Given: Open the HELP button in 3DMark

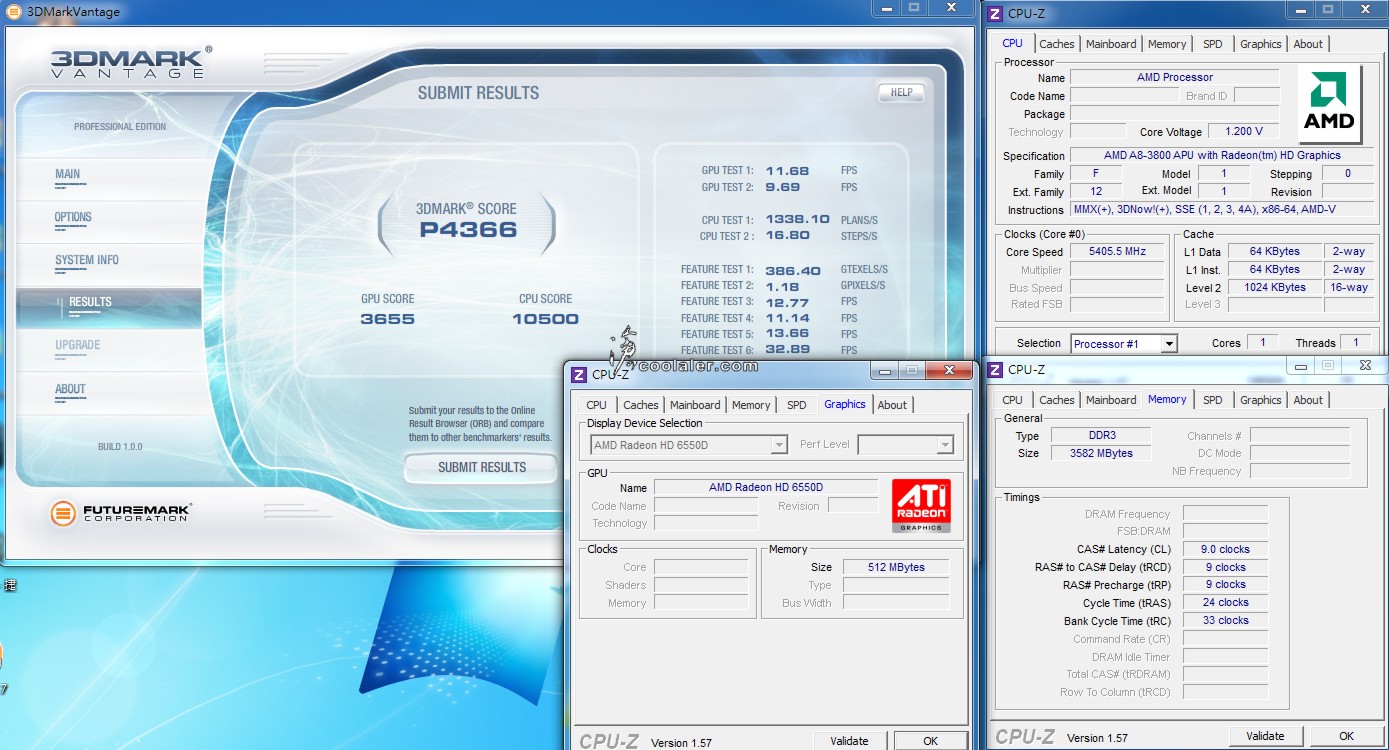Looking at the screenshot, I should [901, 92].
